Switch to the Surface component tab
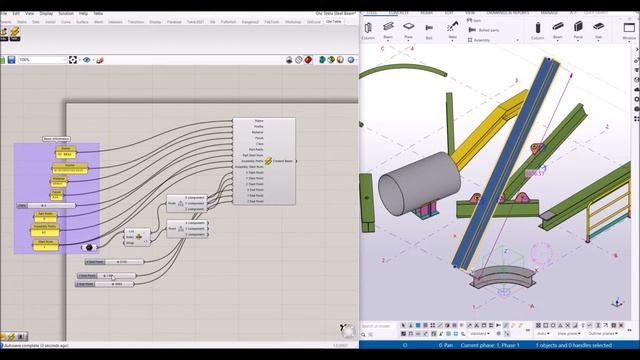The height and width of the screenshot is (360, 640). [82, 22]
